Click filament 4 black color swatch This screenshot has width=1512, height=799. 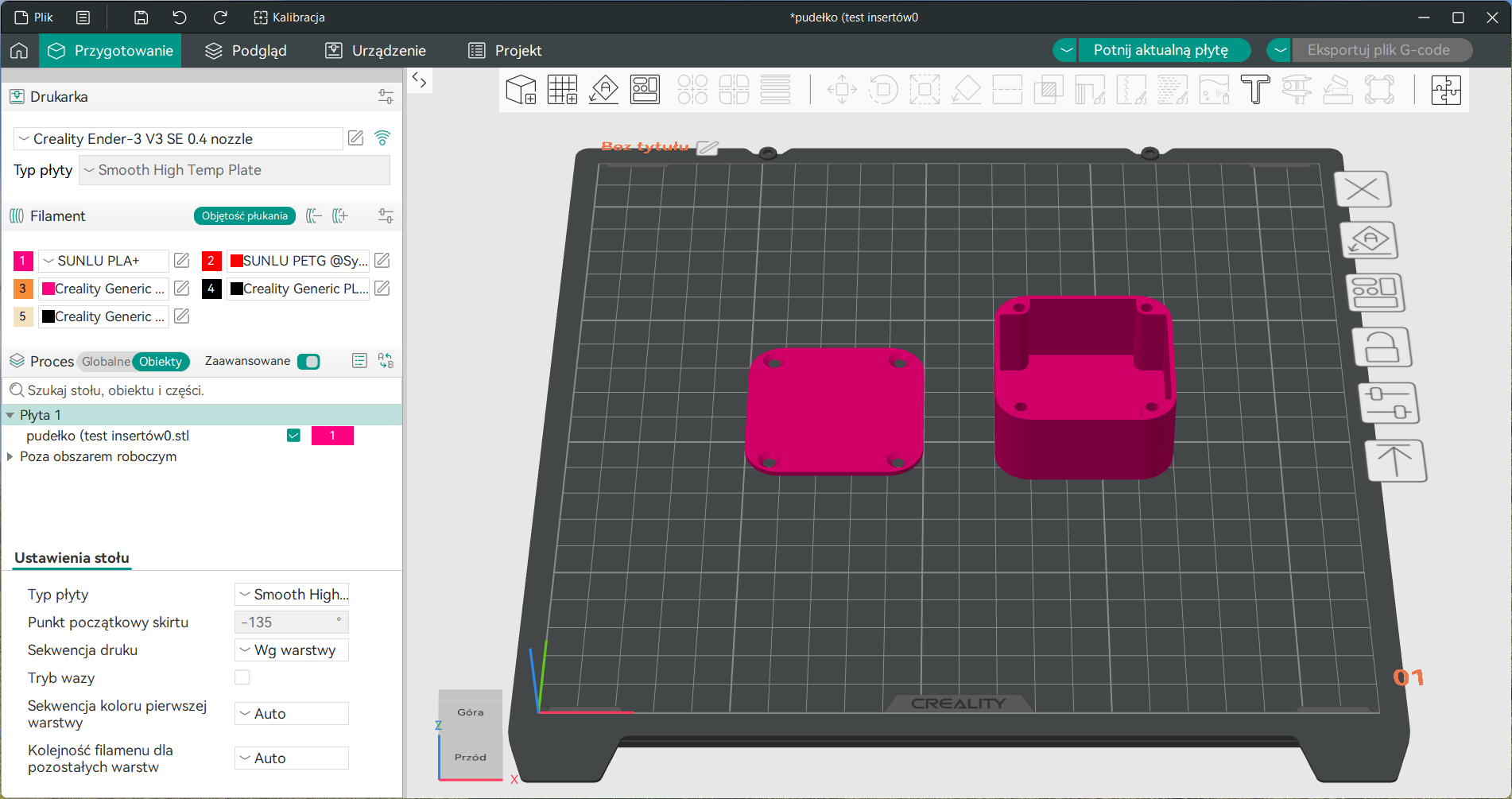[x=211, y=289]
